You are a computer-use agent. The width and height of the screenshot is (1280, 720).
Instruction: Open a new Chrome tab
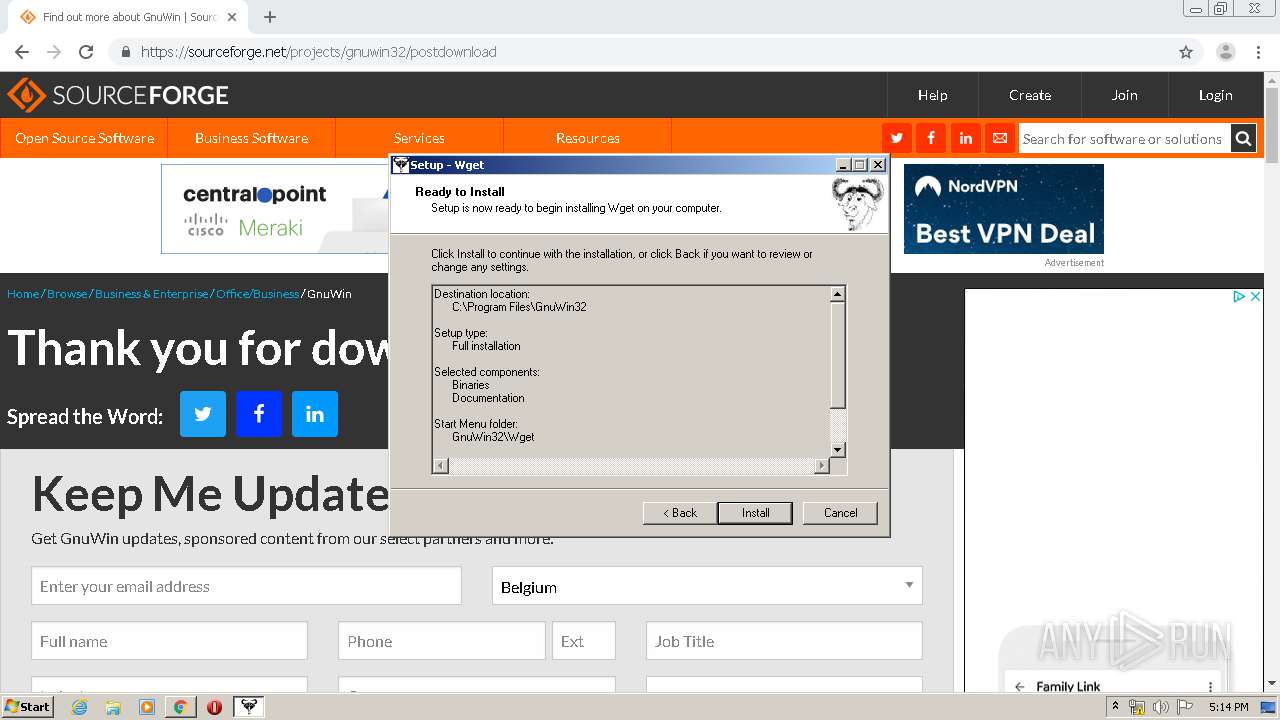269,17
